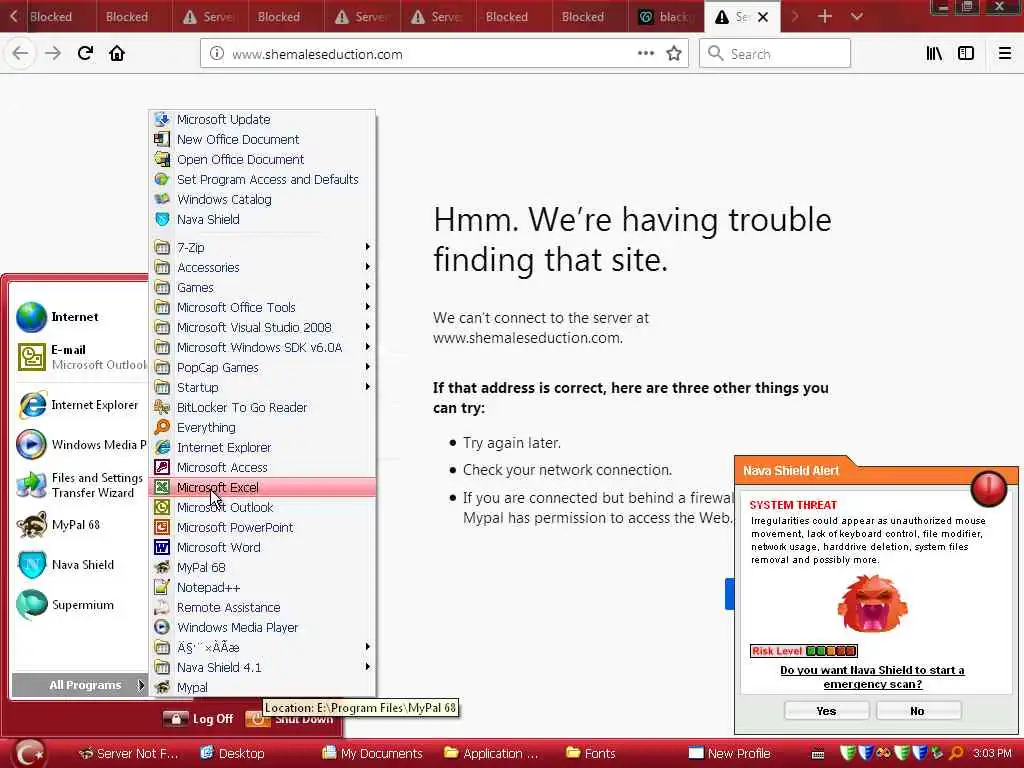Click Internet Explorer icon in programs list

[x=162, y=447]
